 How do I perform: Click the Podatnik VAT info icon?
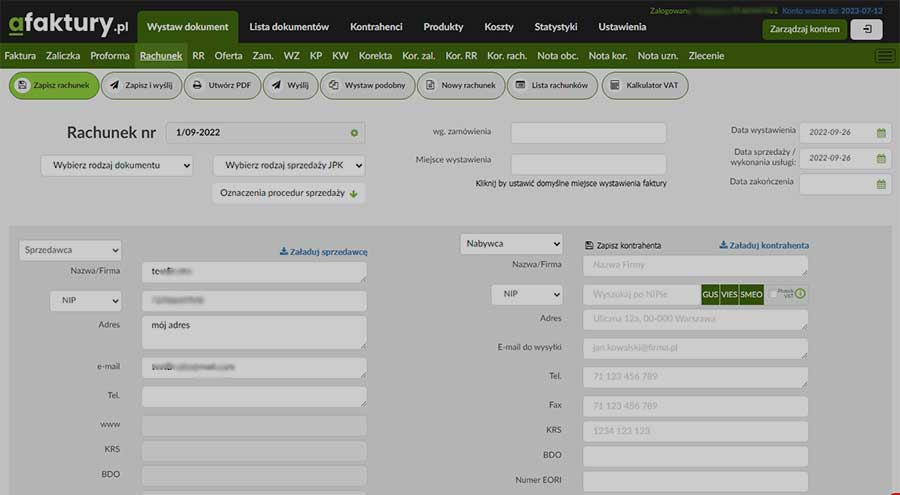pos(800,294)
